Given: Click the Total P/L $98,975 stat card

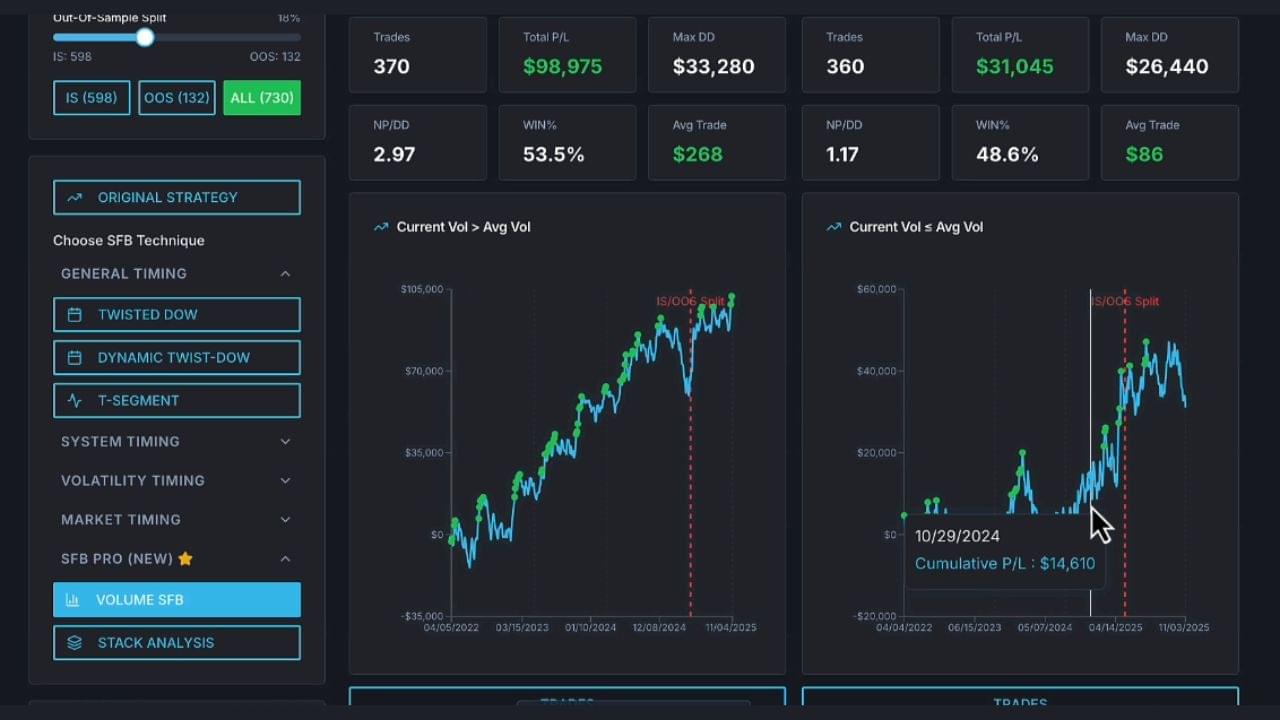Looking at the screenshot, I should click(x=567, y=55).
